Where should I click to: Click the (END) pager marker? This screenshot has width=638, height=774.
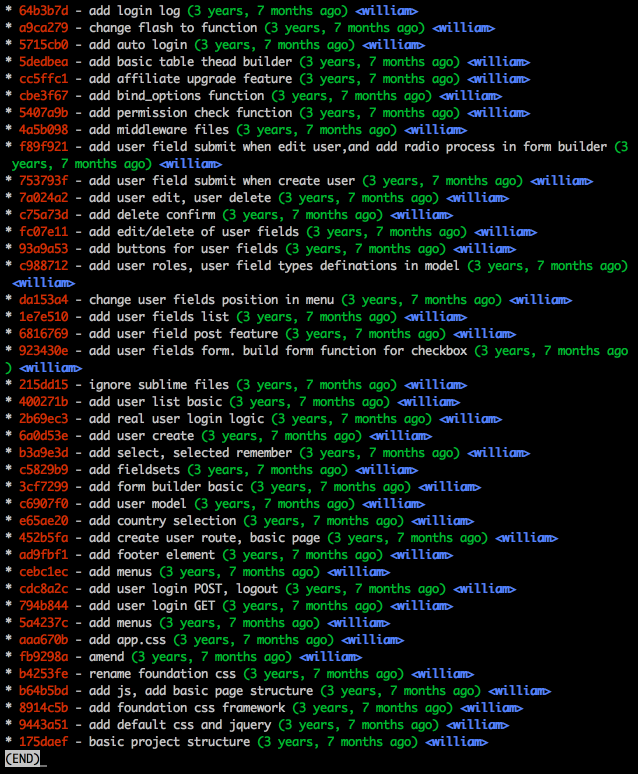coord(22,758)
